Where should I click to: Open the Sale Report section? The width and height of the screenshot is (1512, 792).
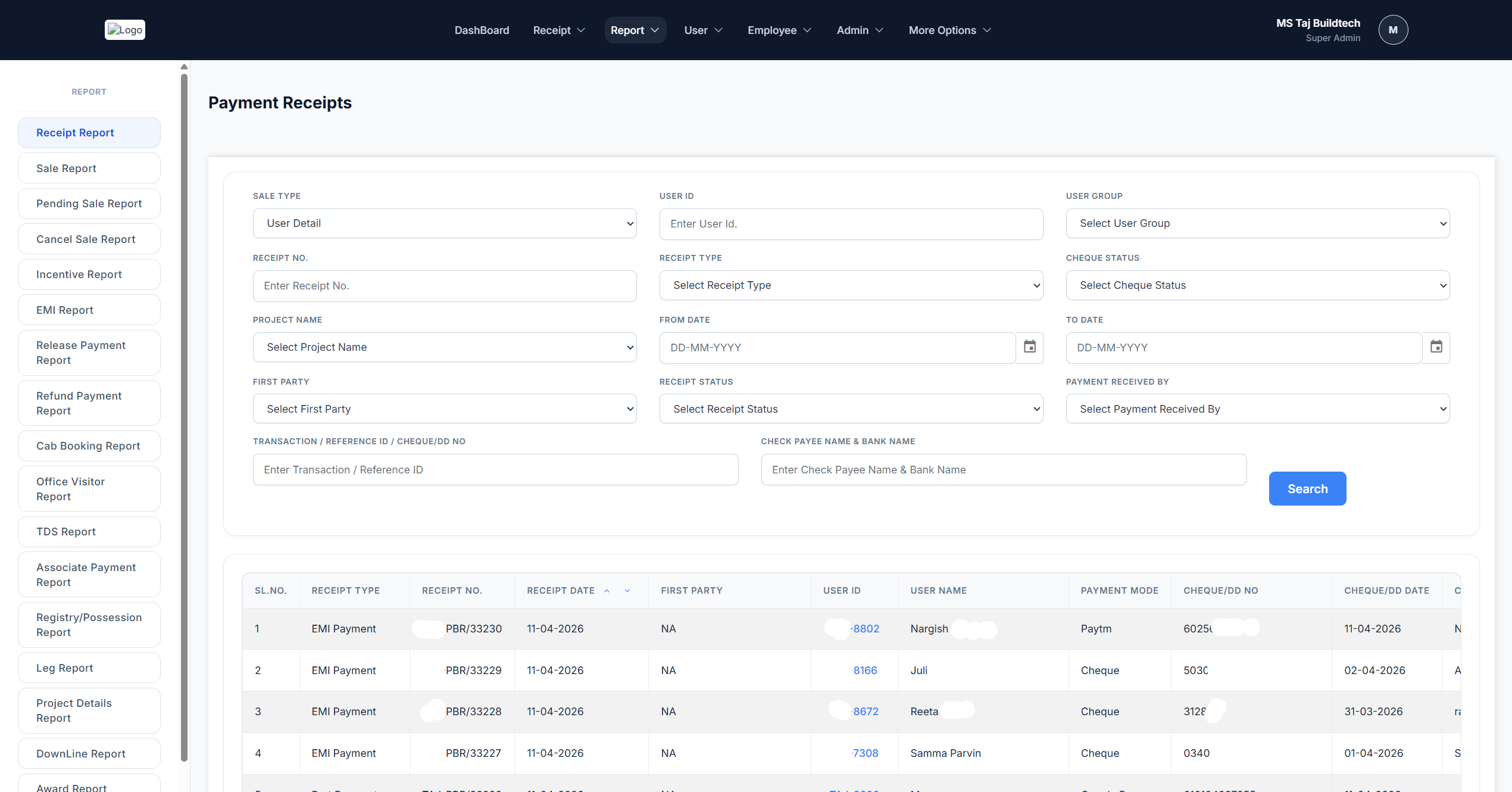(89, 168)
